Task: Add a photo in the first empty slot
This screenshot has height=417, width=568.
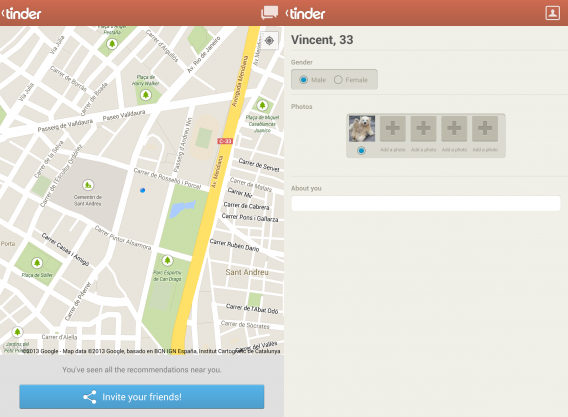Action: point(393,128)
